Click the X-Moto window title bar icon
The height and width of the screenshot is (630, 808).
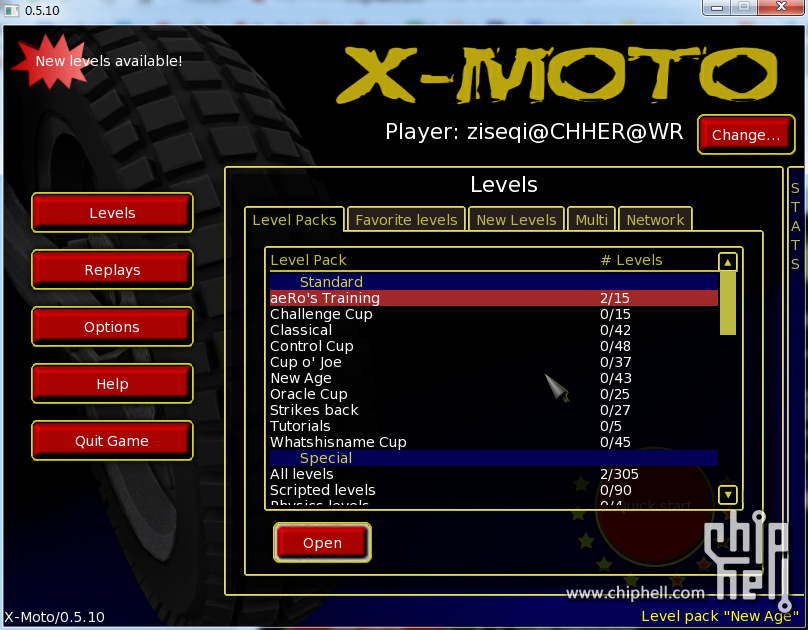pyautogui.click(x=11, y=10)
